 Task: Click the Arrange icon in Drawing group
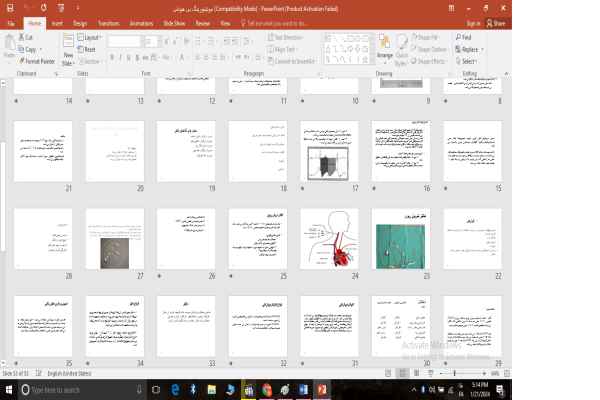coord(384,50)
